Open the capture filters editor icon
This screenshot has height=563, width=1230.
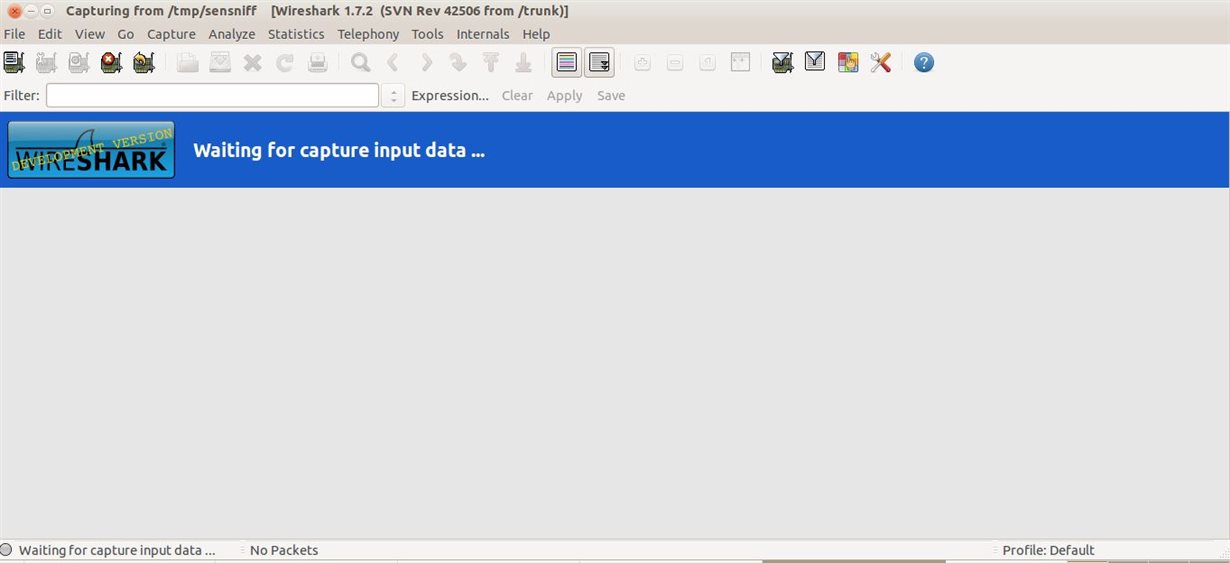[x=783, y=63]
